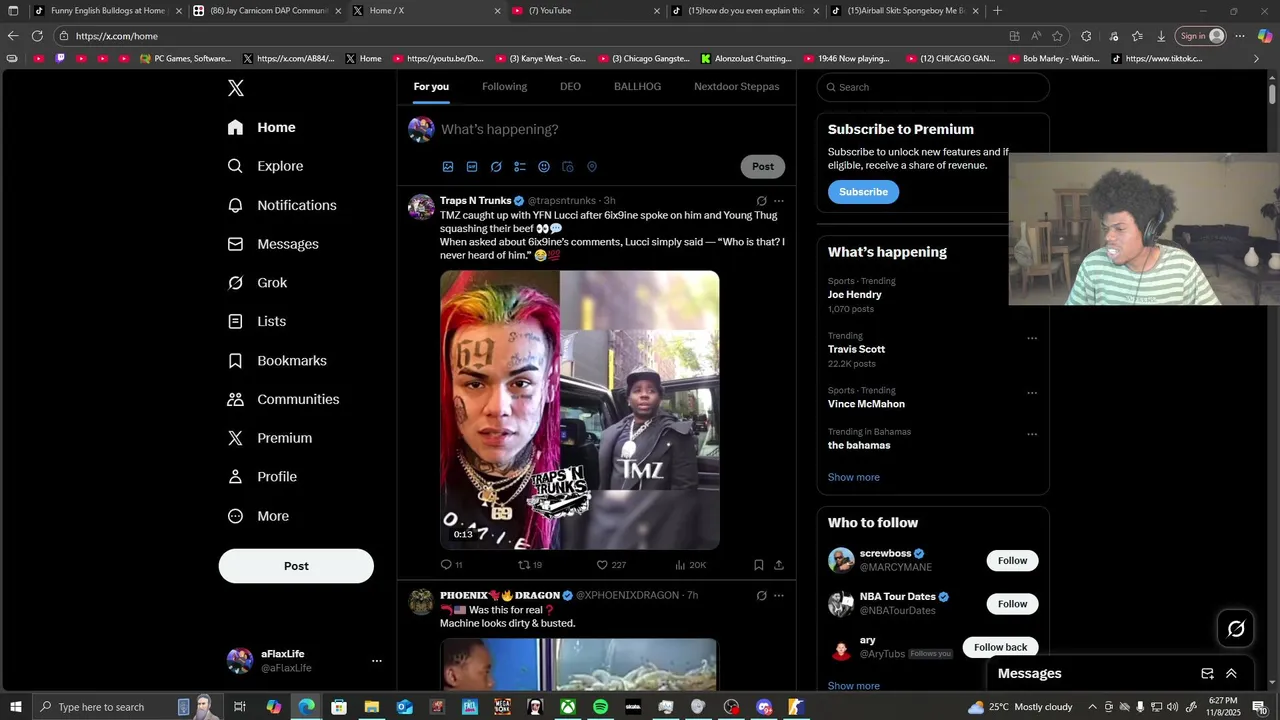Follow screwboss
Viewport: 1280px width, 720px height.
coord(1012,561)
